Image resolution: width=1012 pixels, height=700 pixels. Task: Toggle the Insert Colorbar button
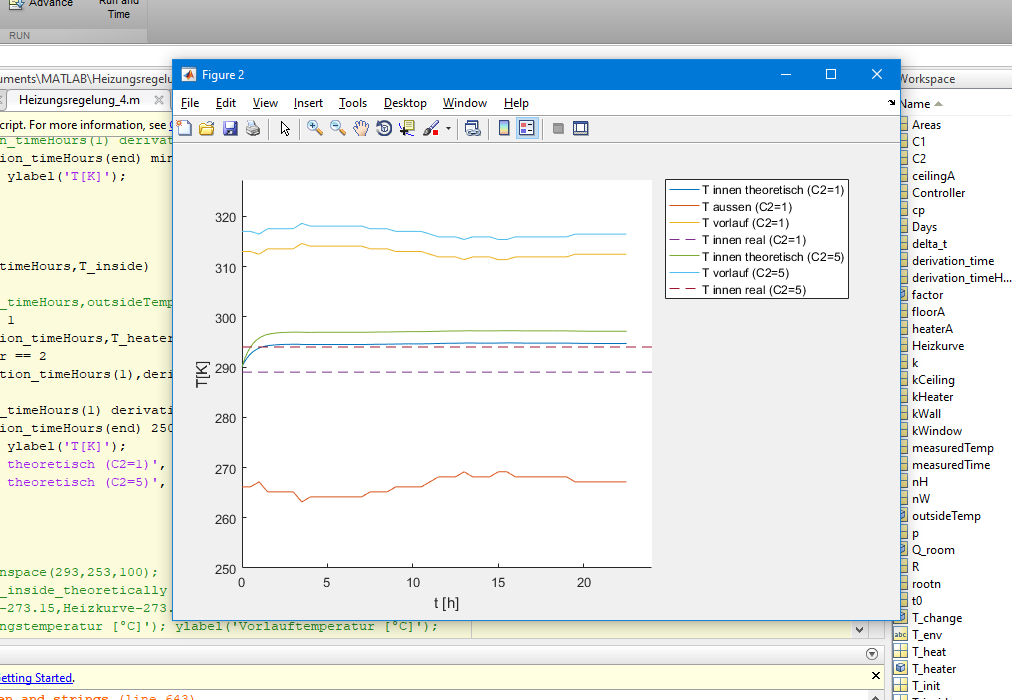click(x=504, y=128)
